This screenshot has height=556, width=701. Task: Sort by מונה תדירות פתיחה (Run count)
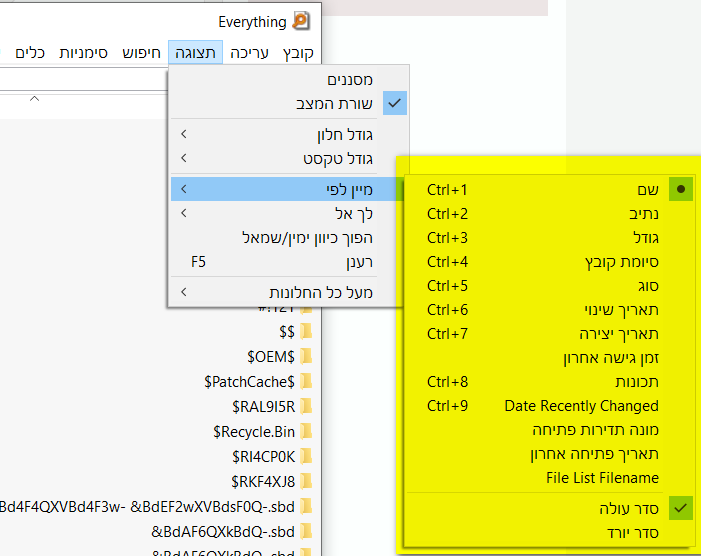click(x=549, y=430)
